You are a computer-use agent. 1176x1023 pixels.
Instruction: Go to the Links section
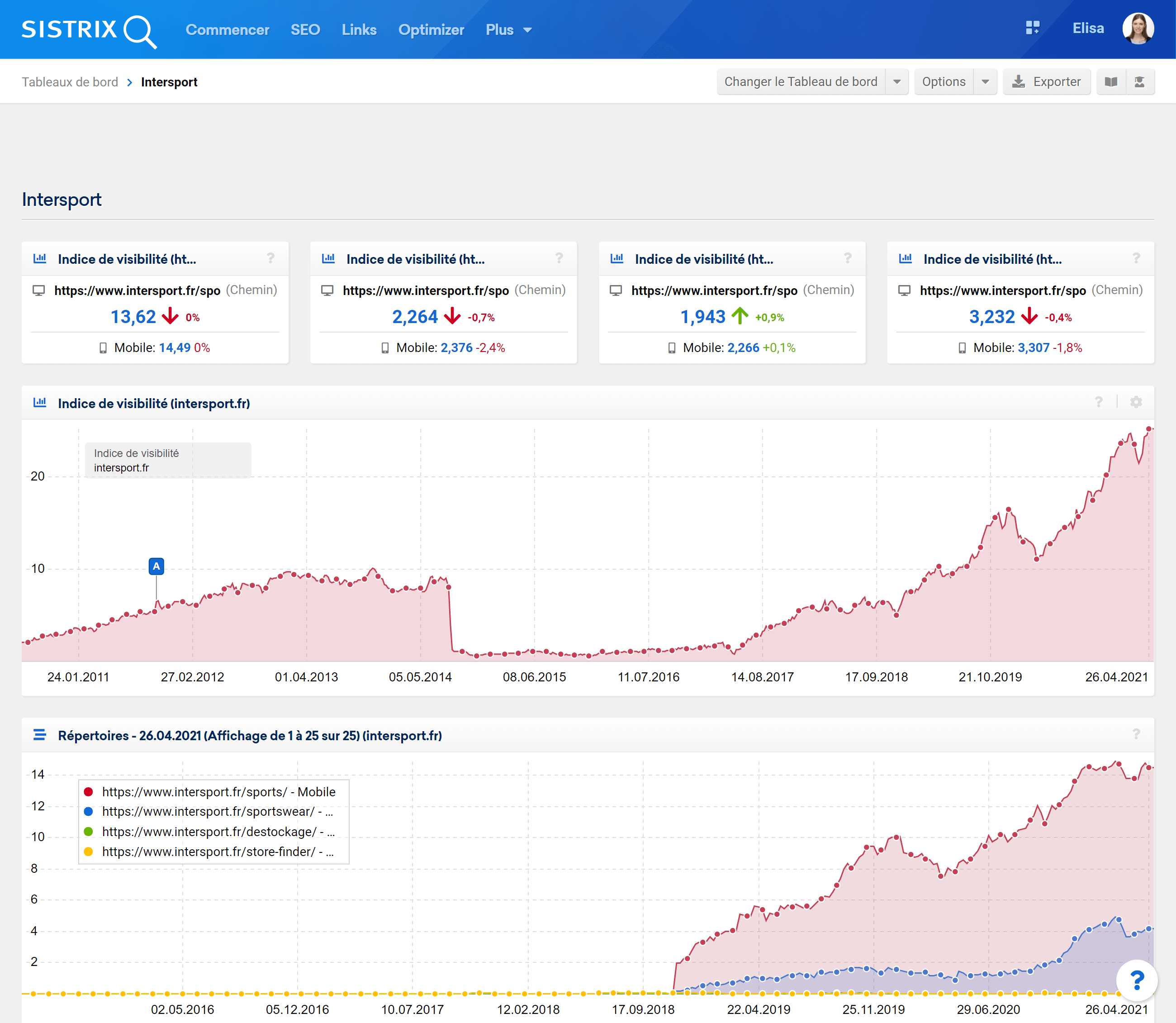point(359,30)
